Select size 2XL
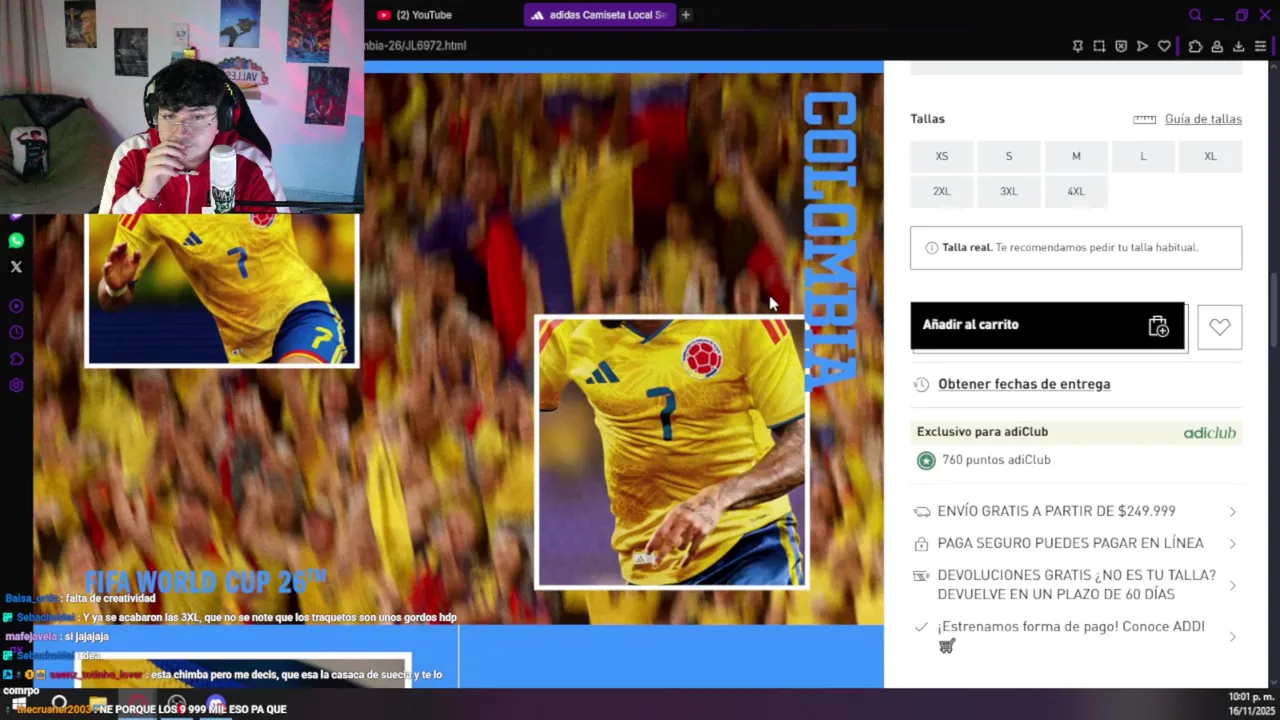Viewport: 1280px width, 720px height. click(x=941, y=191)
